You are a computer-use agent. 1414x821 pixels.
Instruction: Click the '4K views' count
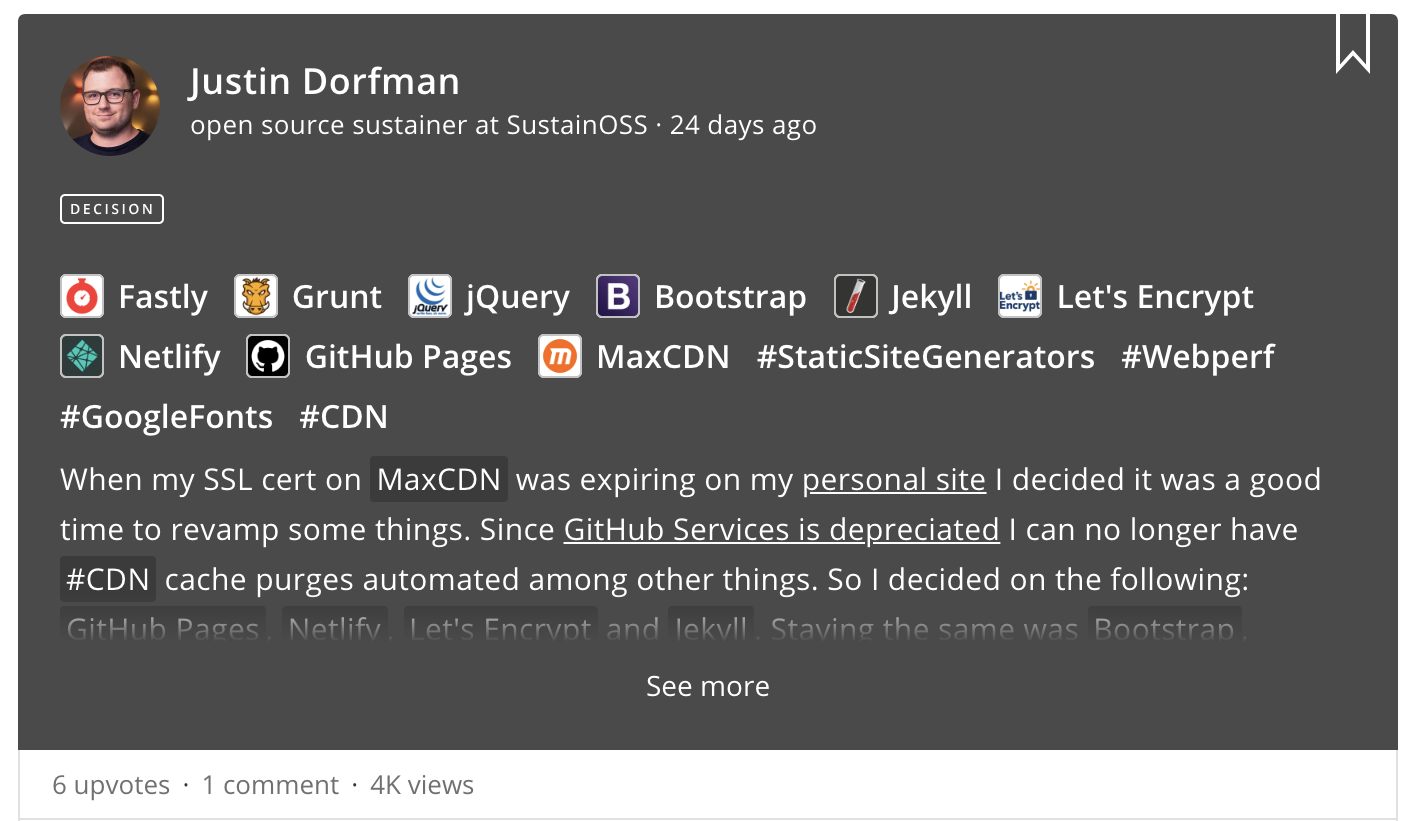pos(422,786)
